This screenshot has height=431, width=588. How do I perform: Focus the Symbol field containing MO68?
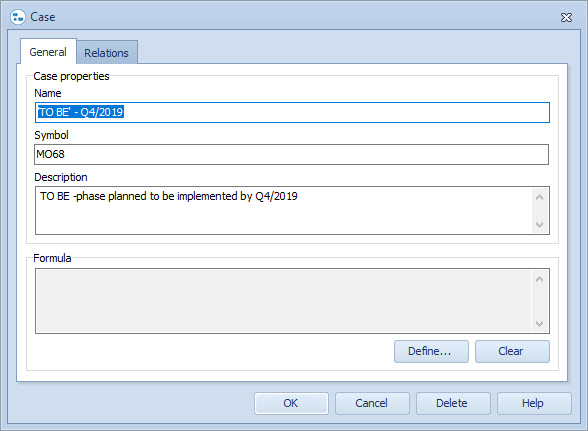(x=291, y=154)
